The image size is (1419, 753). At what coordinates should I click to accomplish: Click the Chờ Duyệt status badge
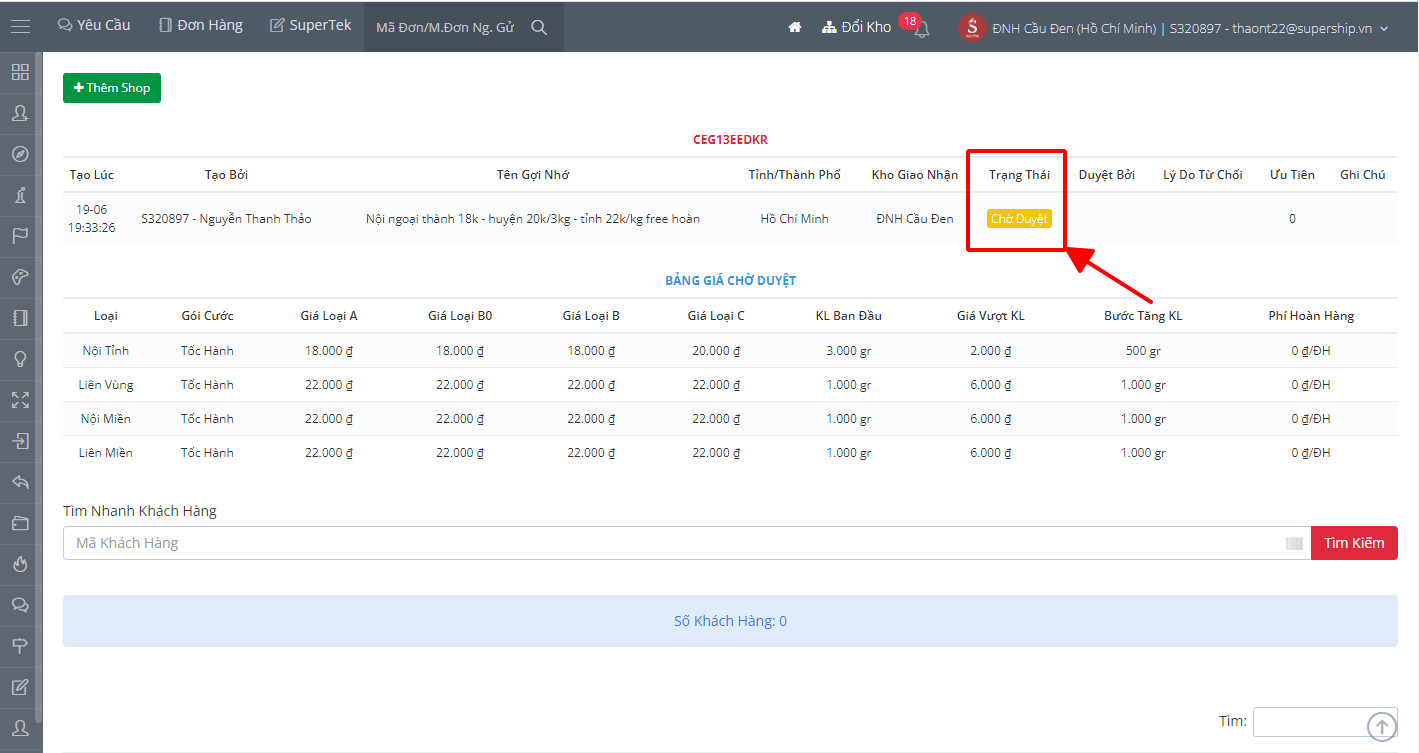tap(1019, 218)
